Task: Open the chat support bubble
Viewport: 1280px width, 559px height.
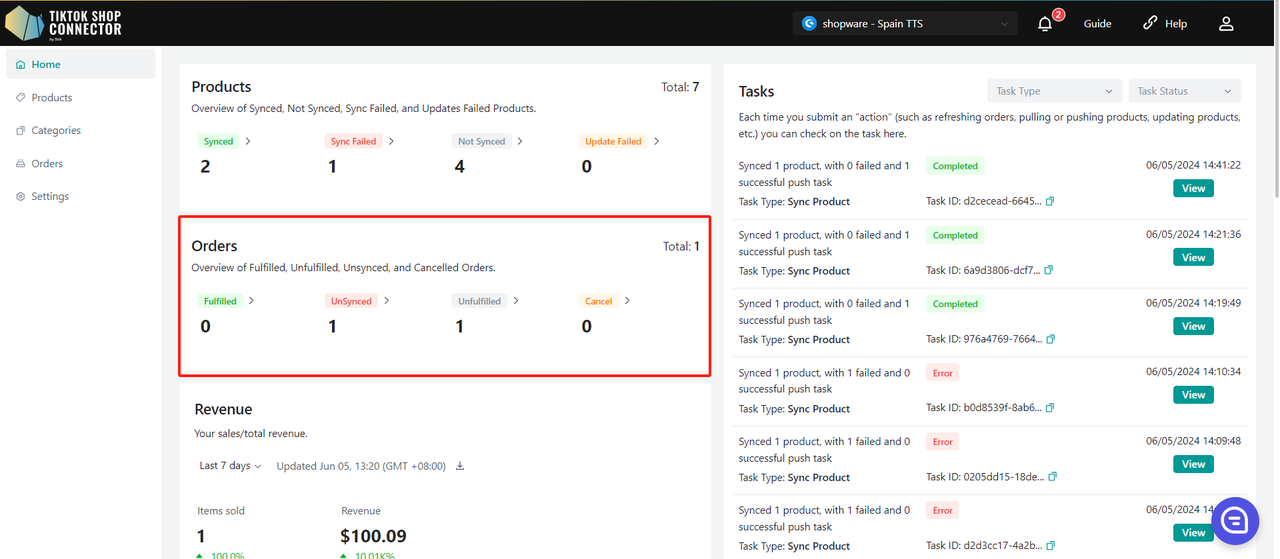Action: (1234, 521)
